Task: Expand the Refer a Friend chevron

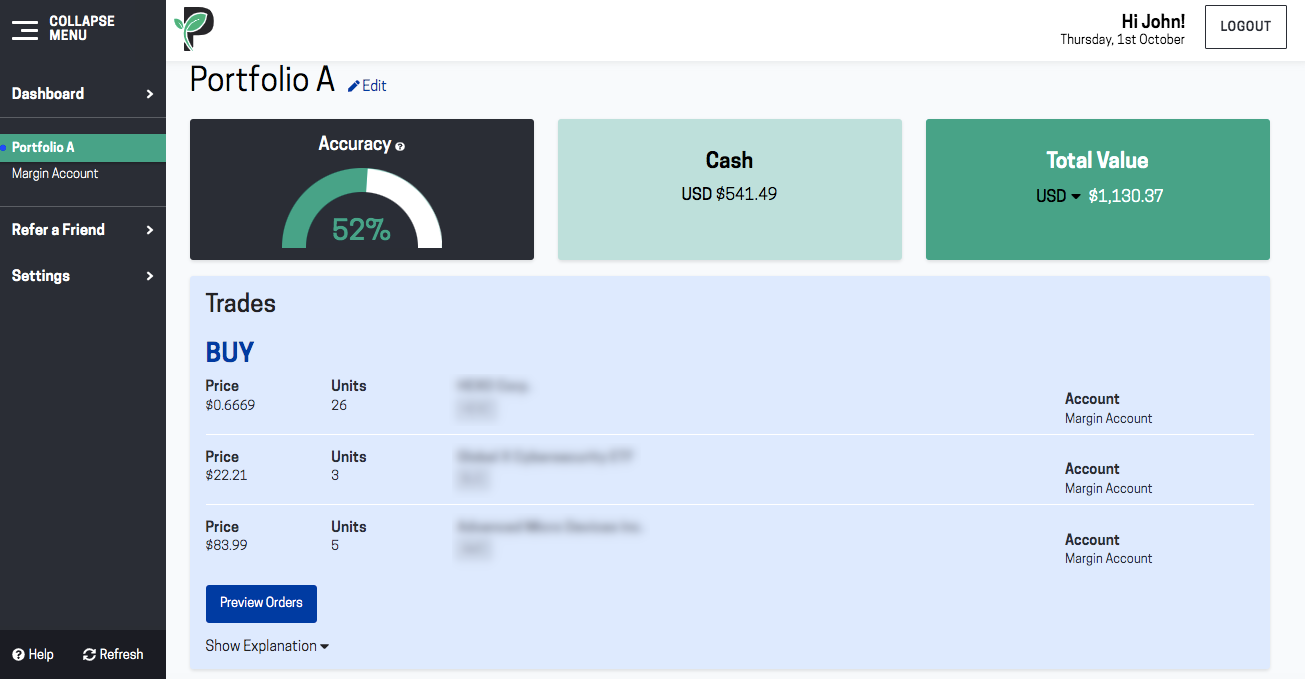Action: click(150, 230)
